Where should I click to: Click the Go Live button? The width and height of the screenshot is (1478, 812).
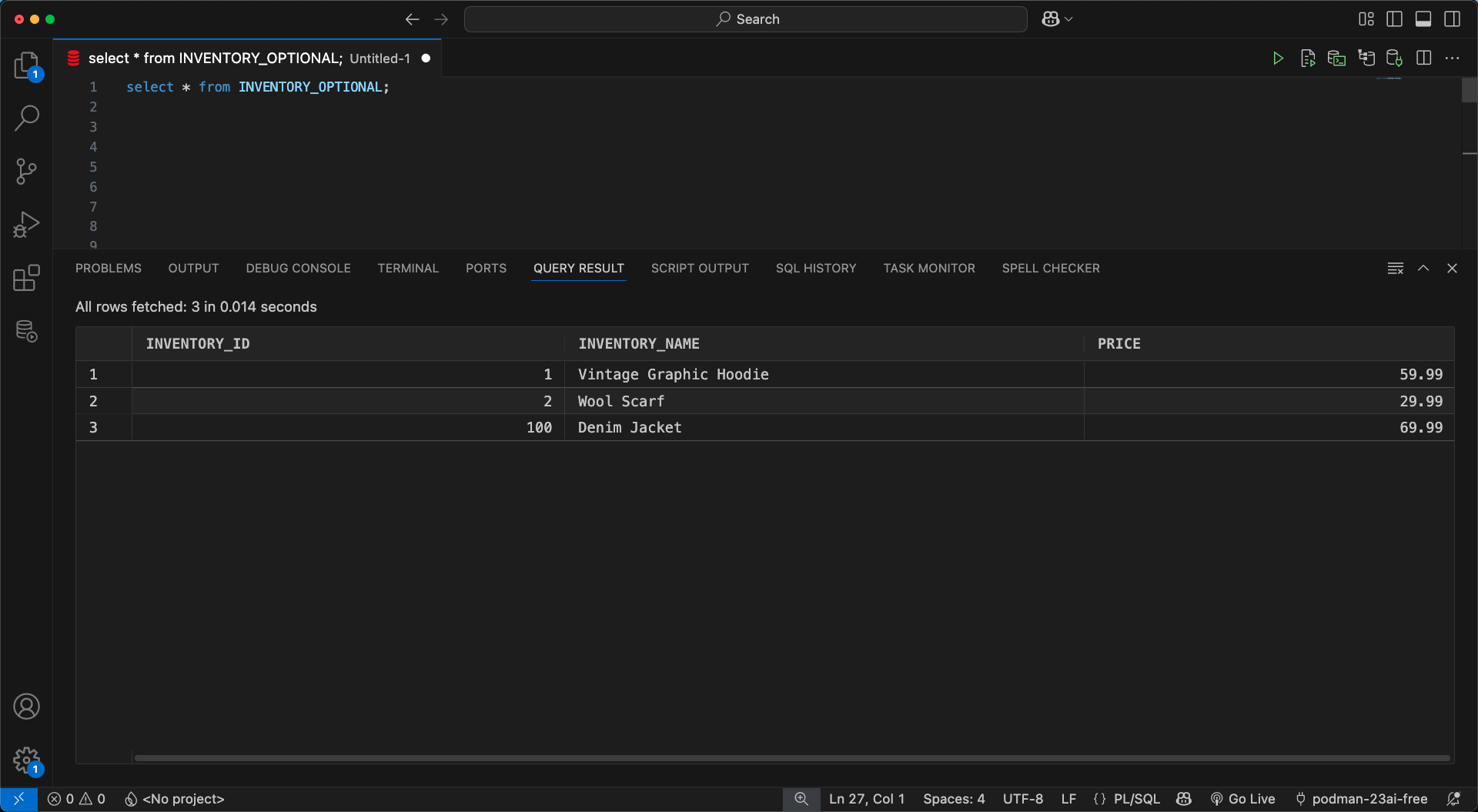[x=1242, y=799]
